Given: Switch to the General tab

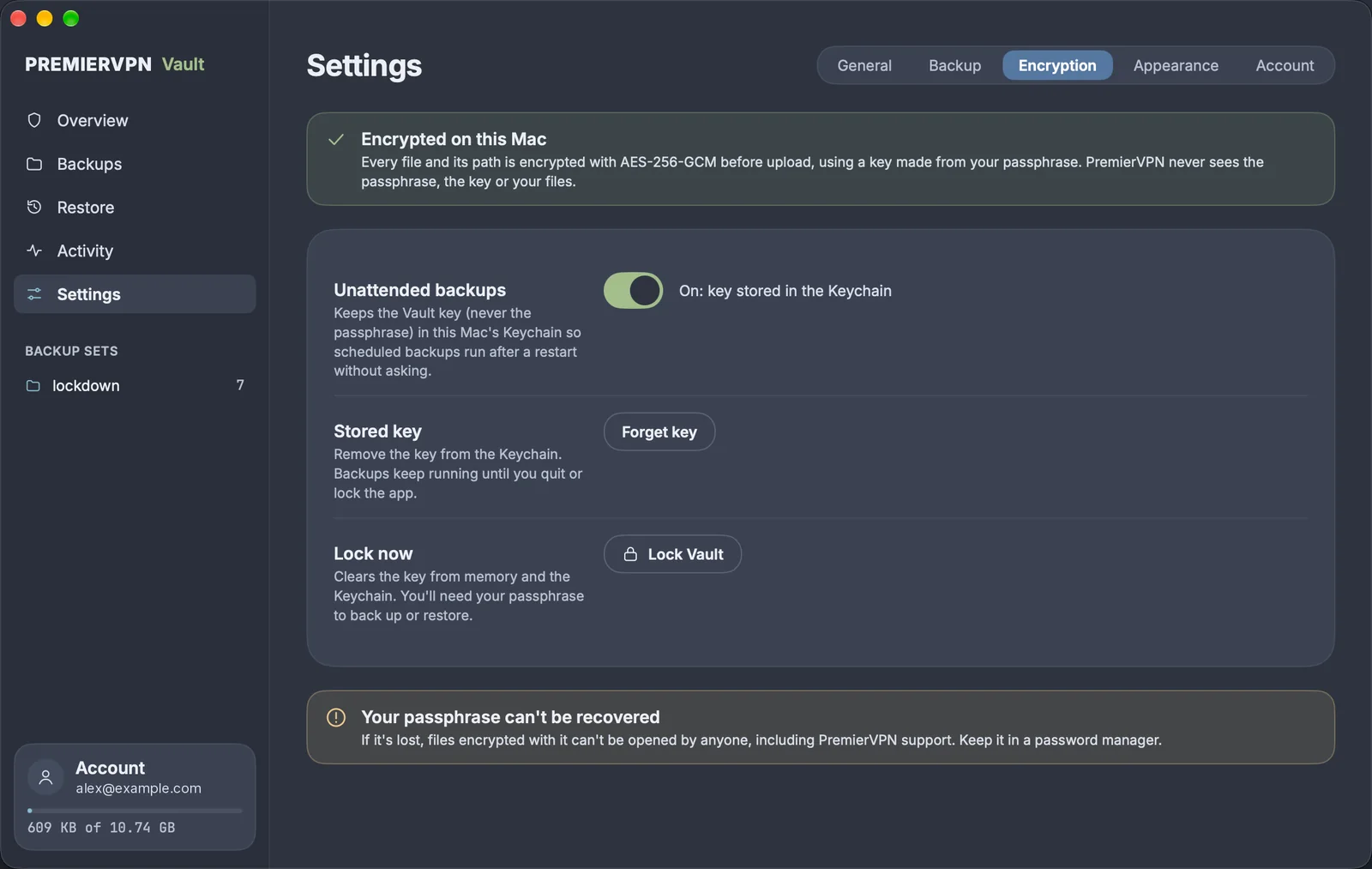Looking at the screenshot, I should (864, 65).
